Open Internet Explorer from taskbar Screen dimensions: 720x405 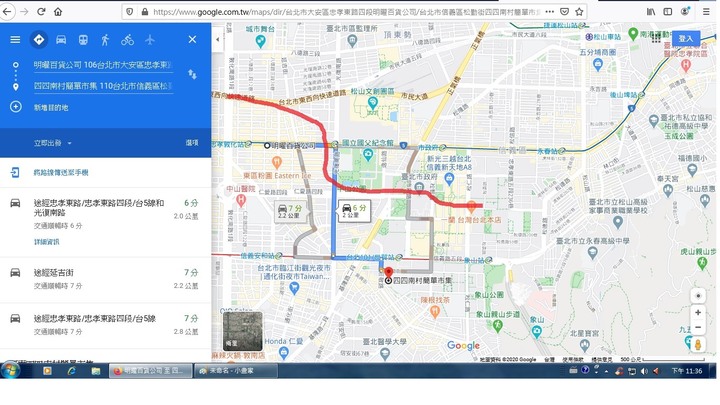tap(71, 371)
